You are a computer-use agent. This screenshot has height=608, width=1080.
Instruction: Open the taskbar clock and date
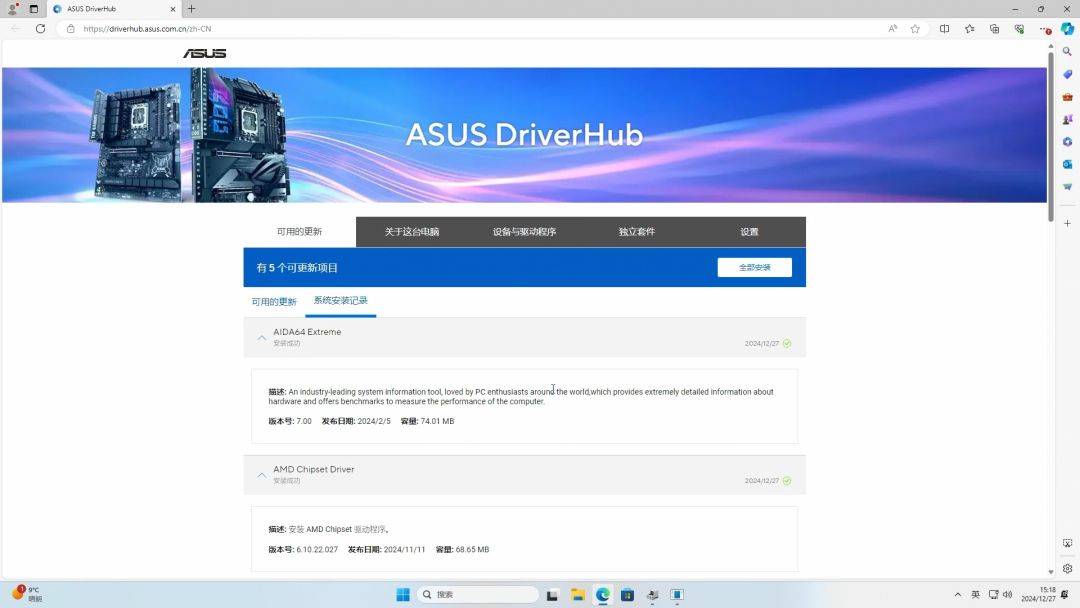pos(1039,594)
